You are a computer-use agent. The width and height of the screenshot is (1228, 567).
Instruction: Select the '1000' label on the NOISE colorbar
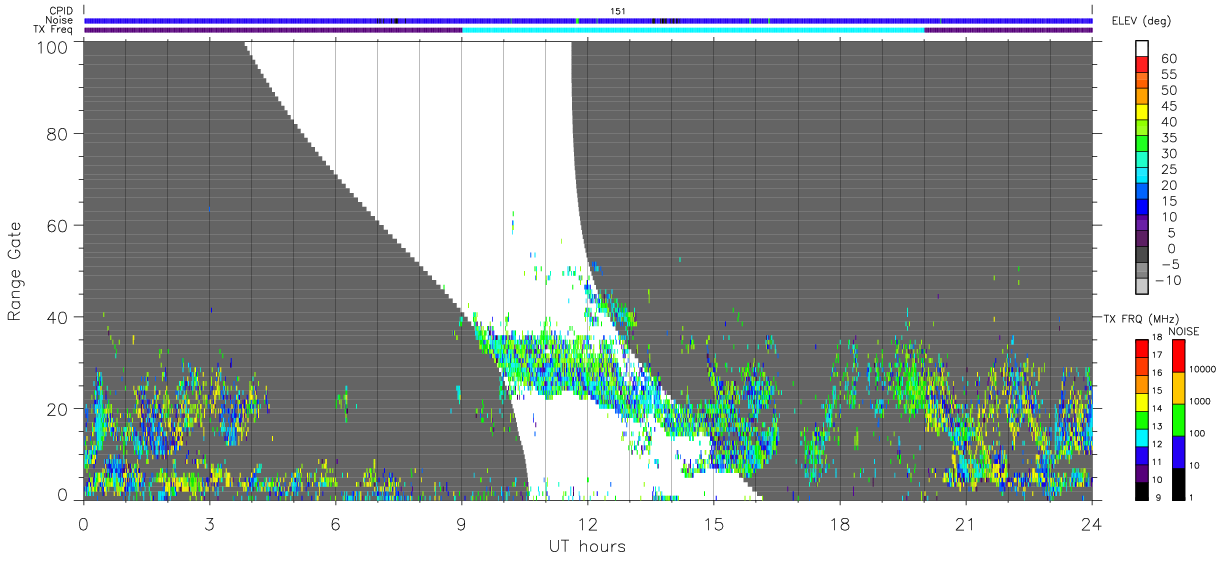tap(1201, 401)
